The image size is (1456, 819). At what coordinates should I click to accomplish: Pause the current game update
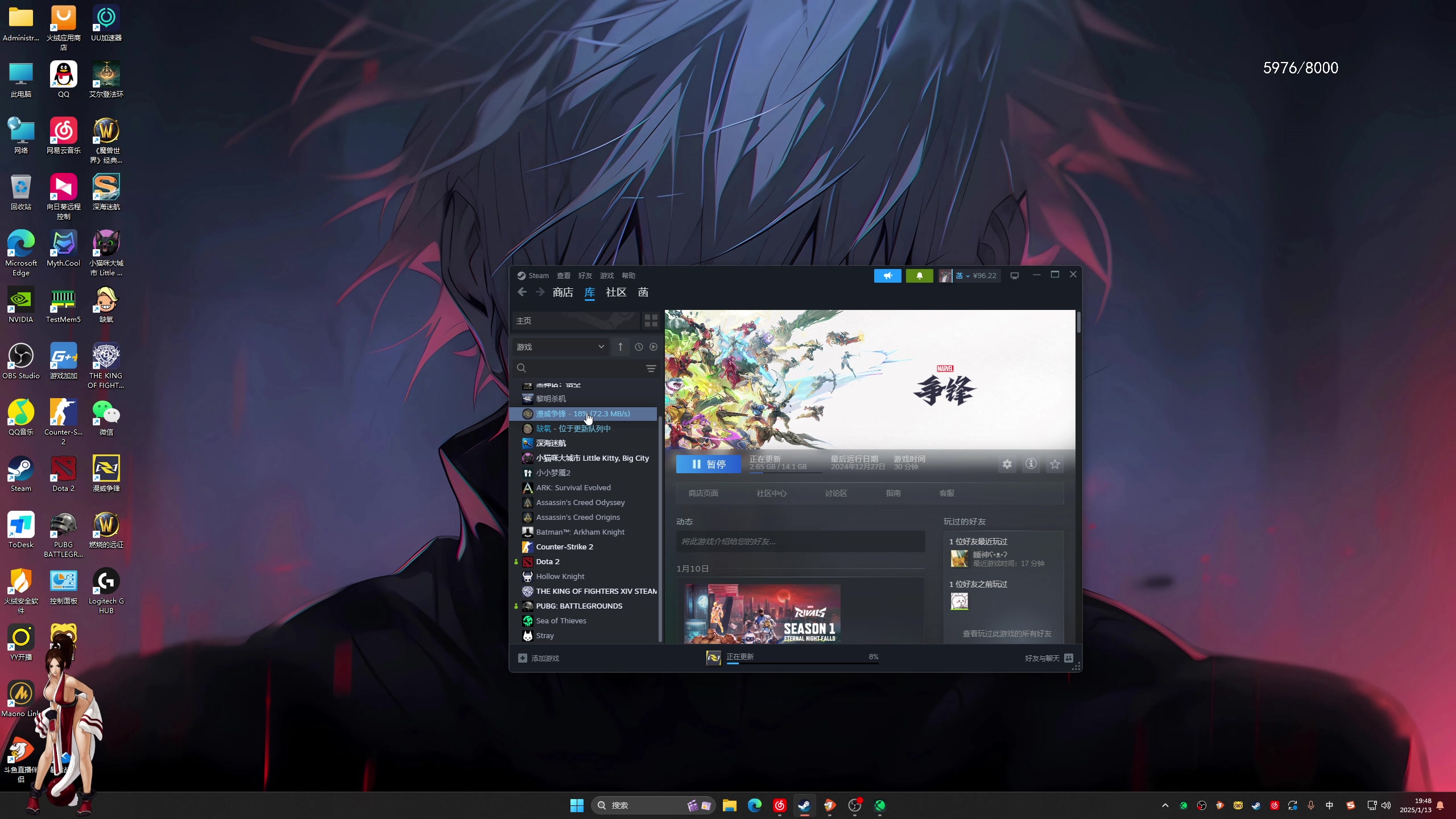709,464
